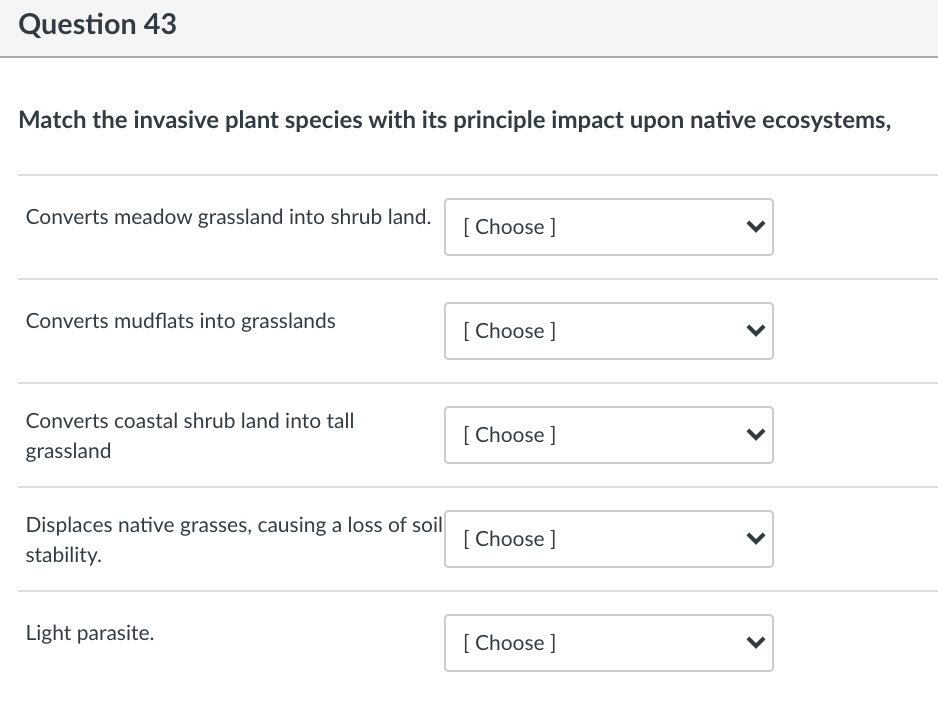Click the 'Converts mudflats into grasslands' label
Screen dimensions: 938x702
(x=180, y=321)
